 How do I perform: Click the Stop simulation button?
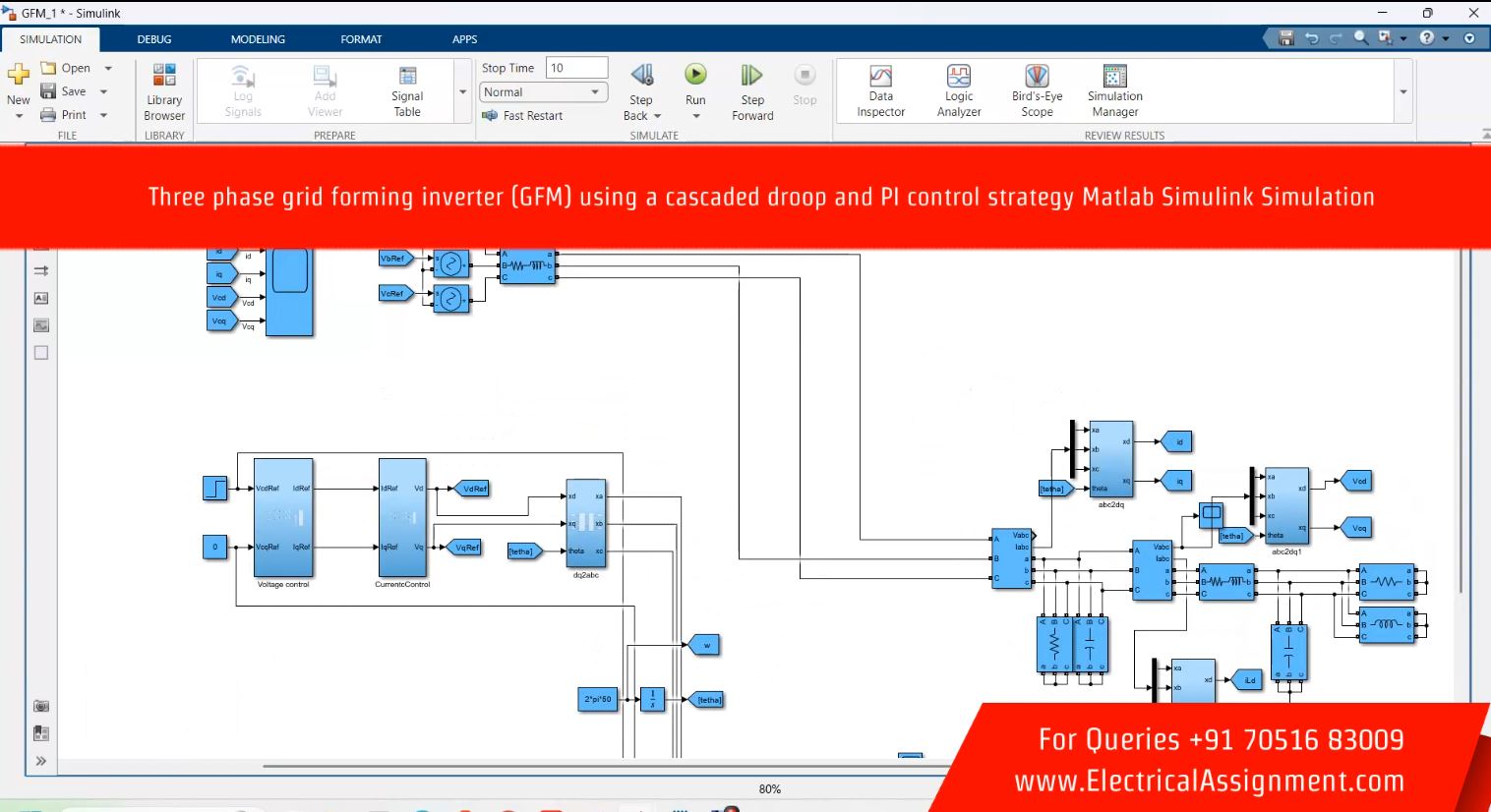click(x=805, y=86)
